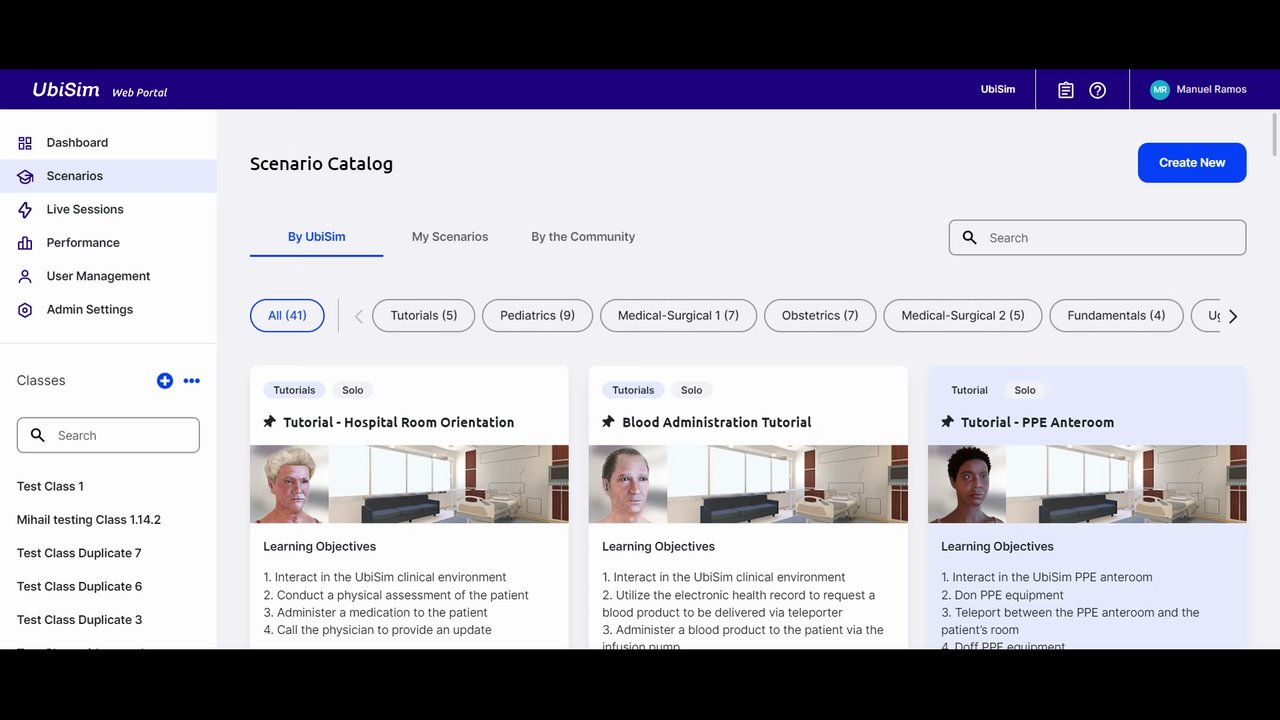Open Tutorial - Hospital Room Orientation title
The height and width of the screenshot is (720, 1280).
click(398, 422)
